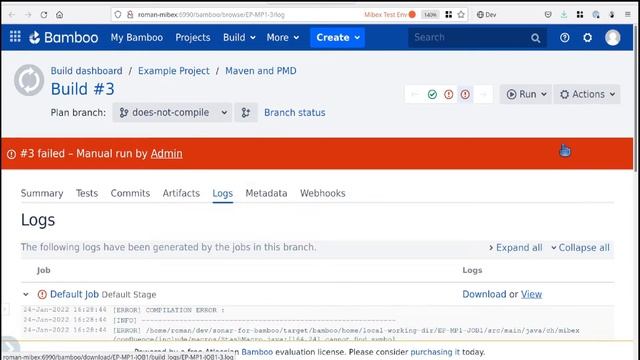Click the Build #3 heading link

82,89
